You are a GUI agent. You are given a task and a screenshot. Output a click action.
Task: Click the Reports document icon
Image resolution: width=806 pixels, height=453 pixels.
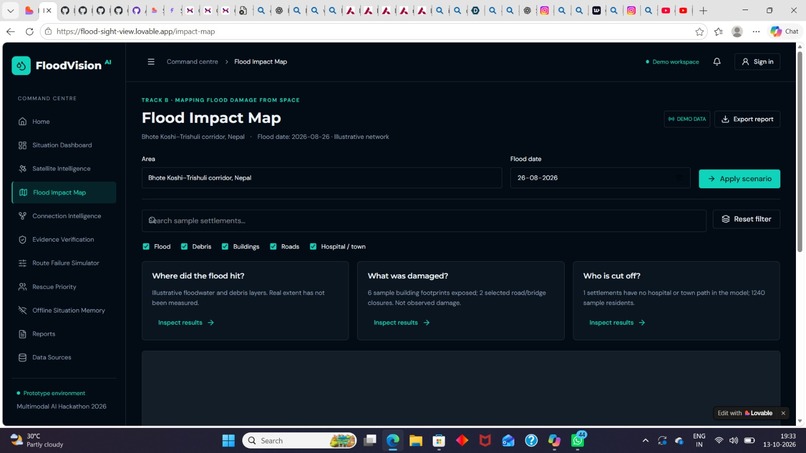click(x=22, y=334)
